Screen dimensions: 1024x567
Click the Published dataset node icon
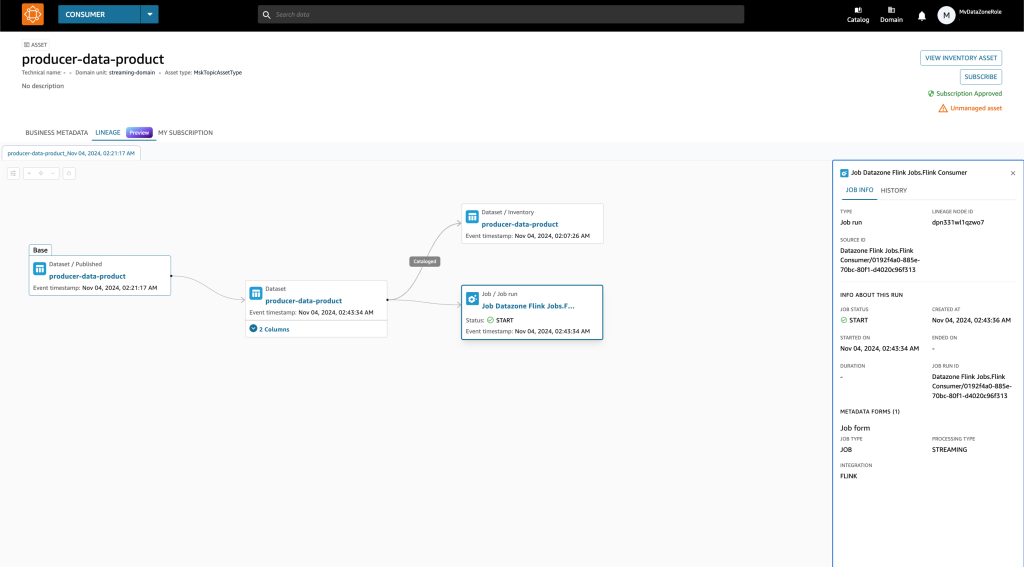click(x=39, y=268)
